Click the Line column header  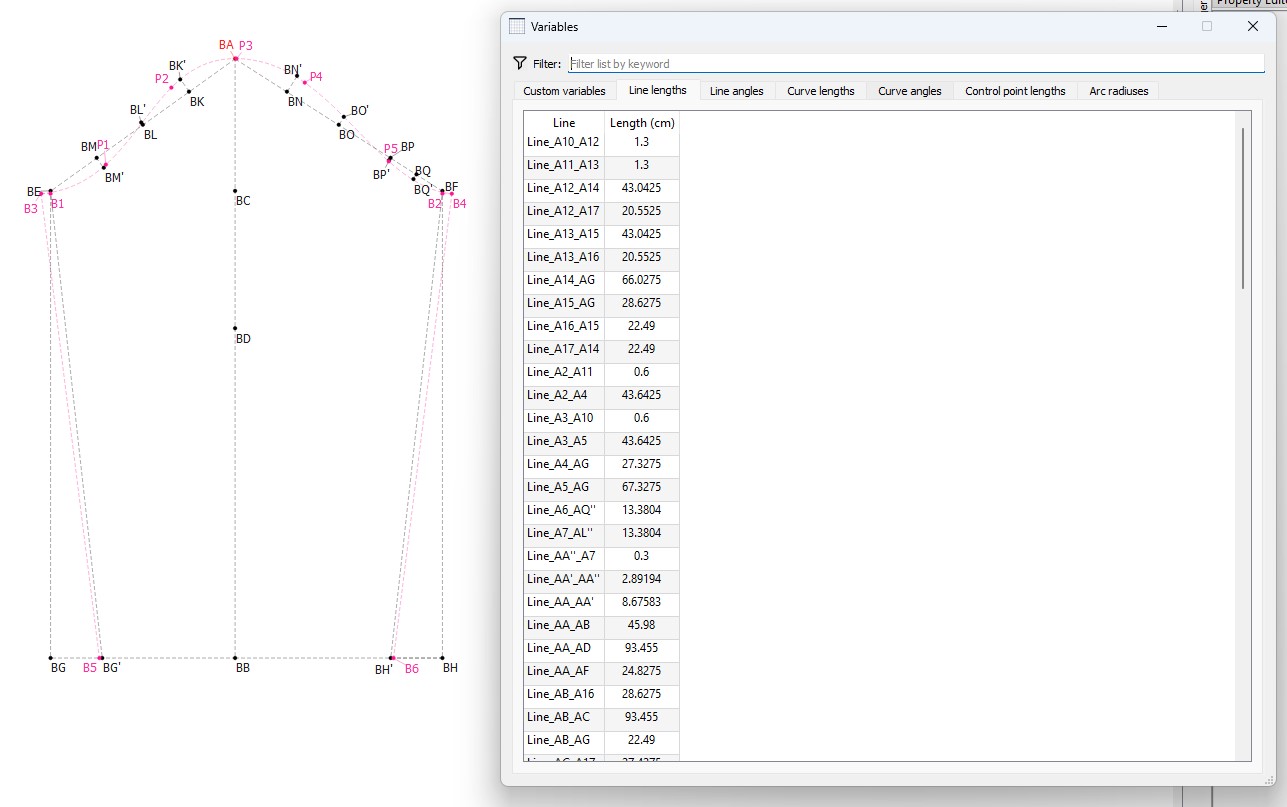564,123
